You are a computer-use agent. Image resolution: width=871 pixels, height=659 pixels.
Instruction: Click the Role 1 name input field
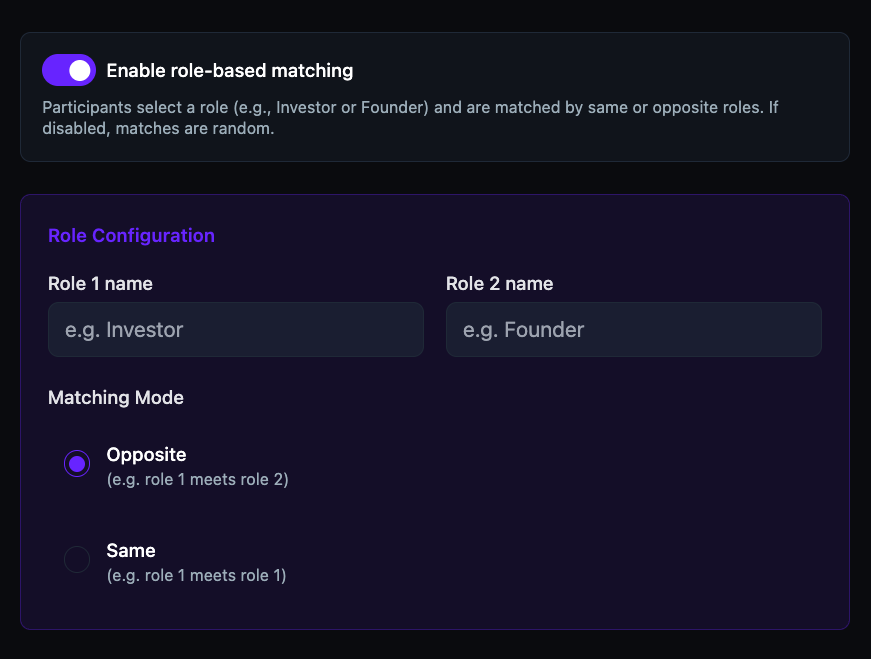pyautogui.click(x=236, y=330)
